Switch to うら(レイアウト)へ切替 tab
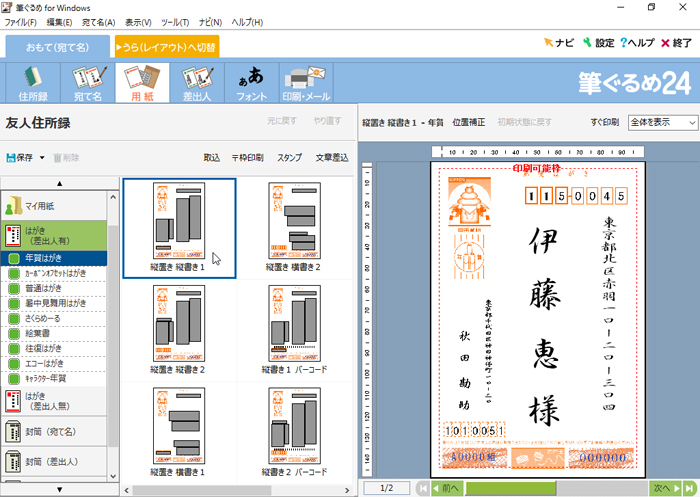The image size is (700, 497). (x=166, y=46)
